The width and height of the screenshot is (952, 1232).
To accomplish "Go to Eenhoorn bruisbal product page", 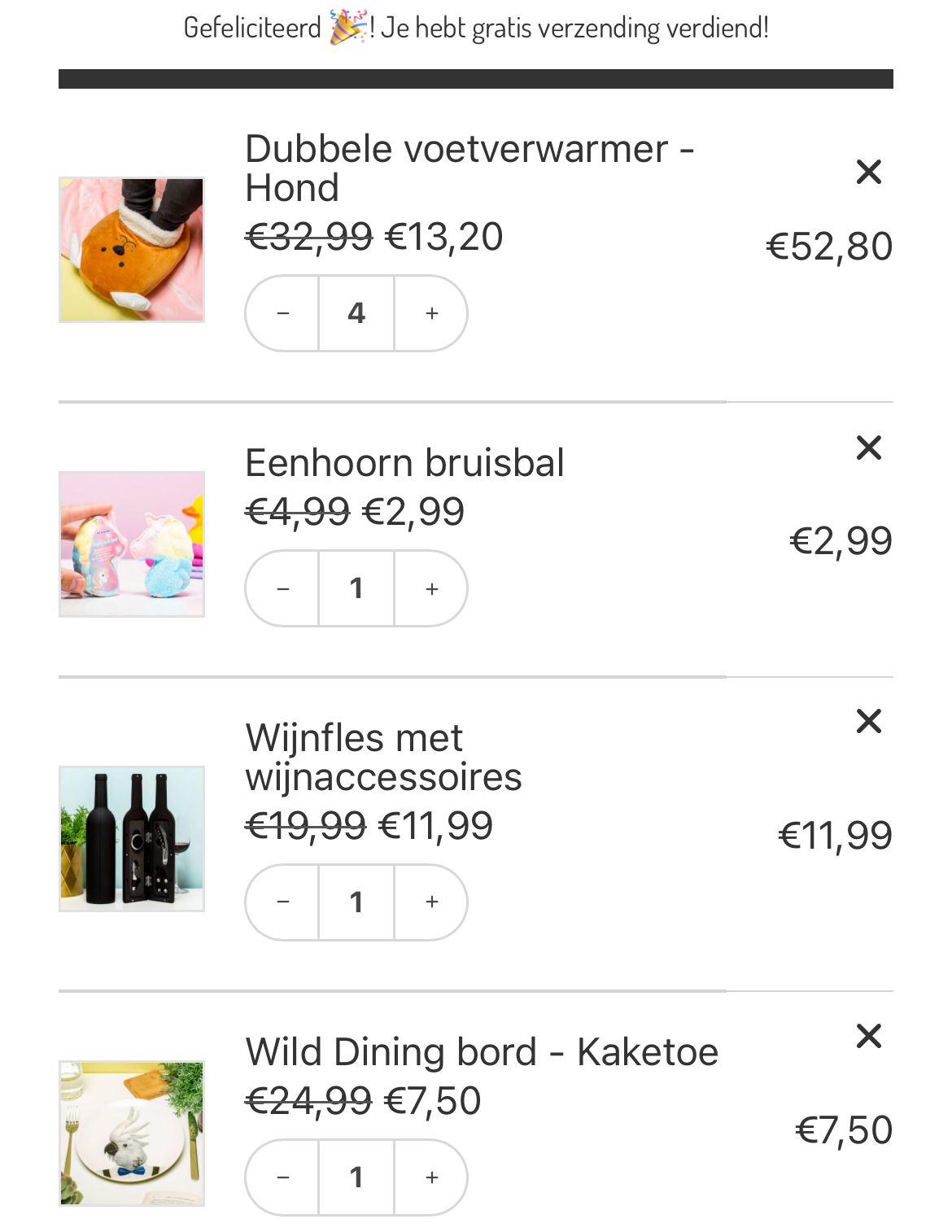I will tap(404, 463).
